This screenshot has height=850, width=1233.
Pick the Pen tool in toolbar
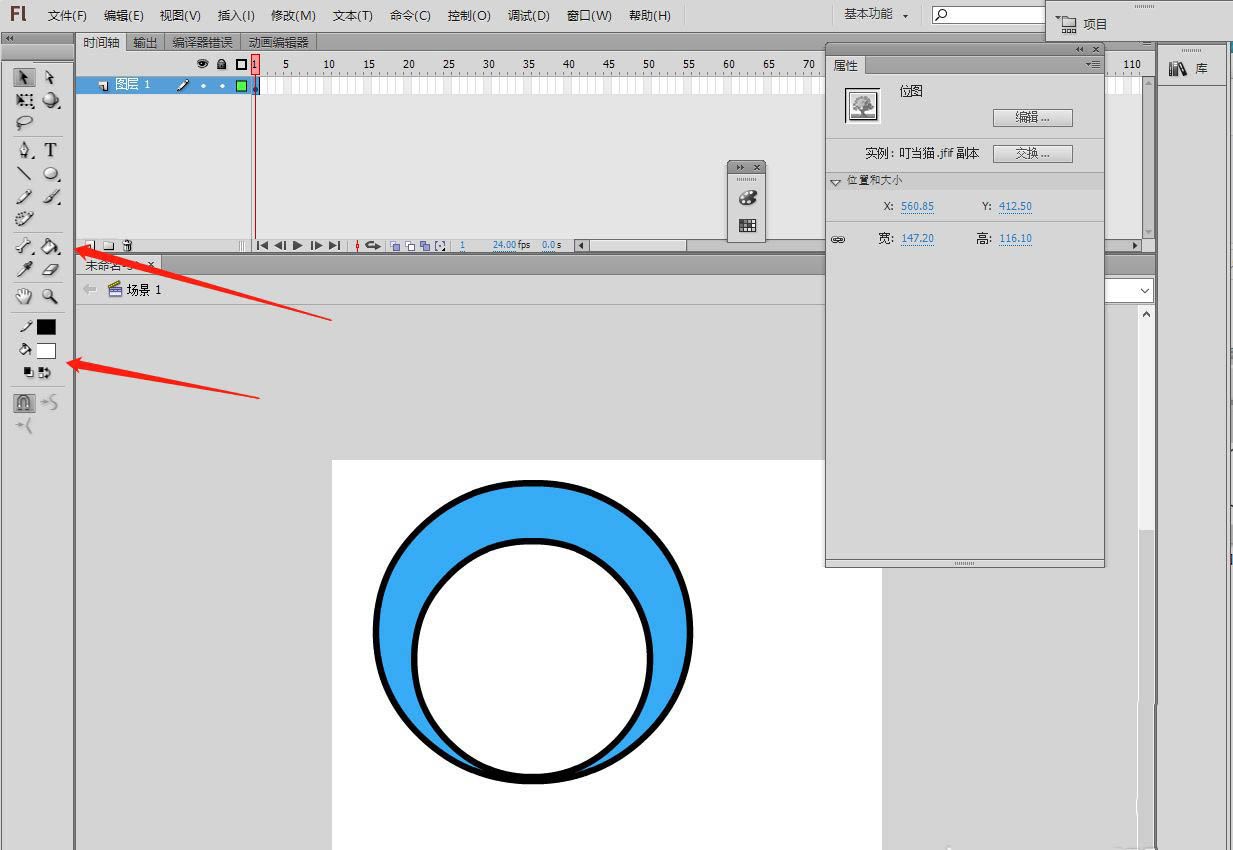pyautogui.click(x=25, y=150)
